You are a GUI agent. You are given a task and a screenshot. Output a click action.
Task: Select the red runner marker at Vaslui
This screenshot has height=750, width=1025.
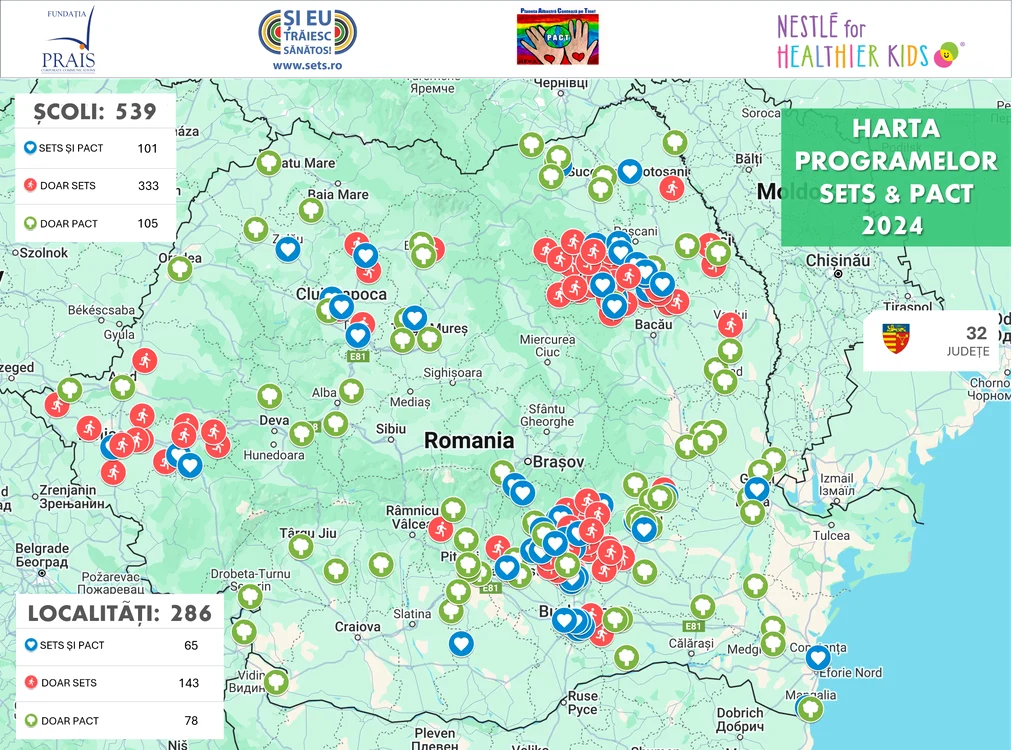730,324
